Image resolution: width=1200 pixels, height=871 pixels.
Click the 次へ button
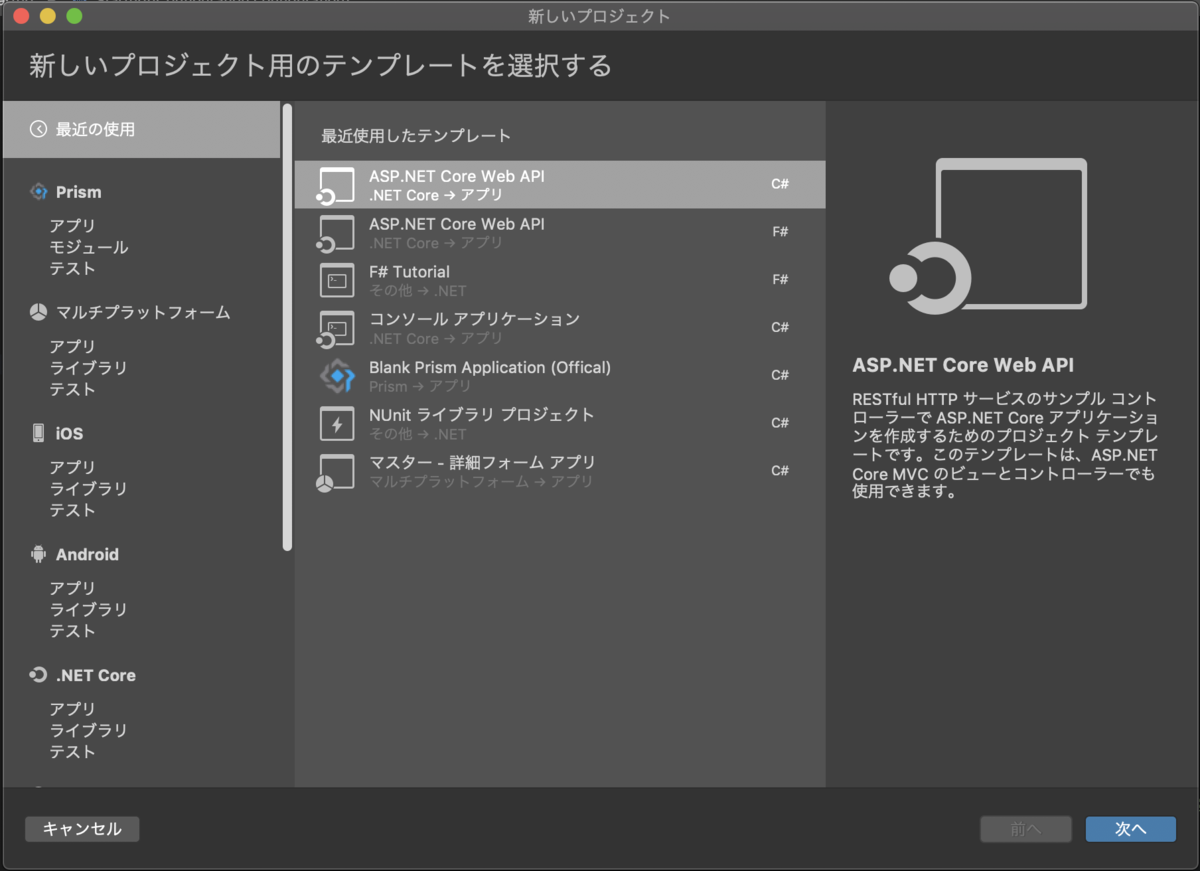pyautogui.click(x=1131, y=829)
